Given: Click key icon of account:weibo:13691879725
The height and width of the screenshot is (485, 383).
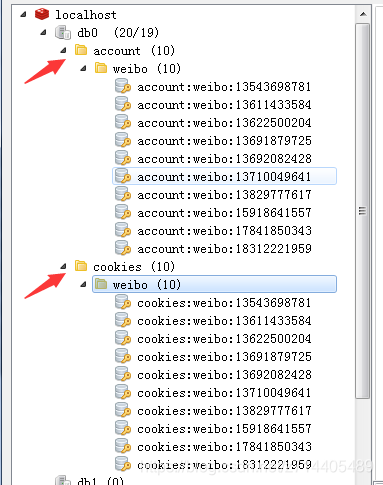Looking at the screenshot, I should pos(123,140).
